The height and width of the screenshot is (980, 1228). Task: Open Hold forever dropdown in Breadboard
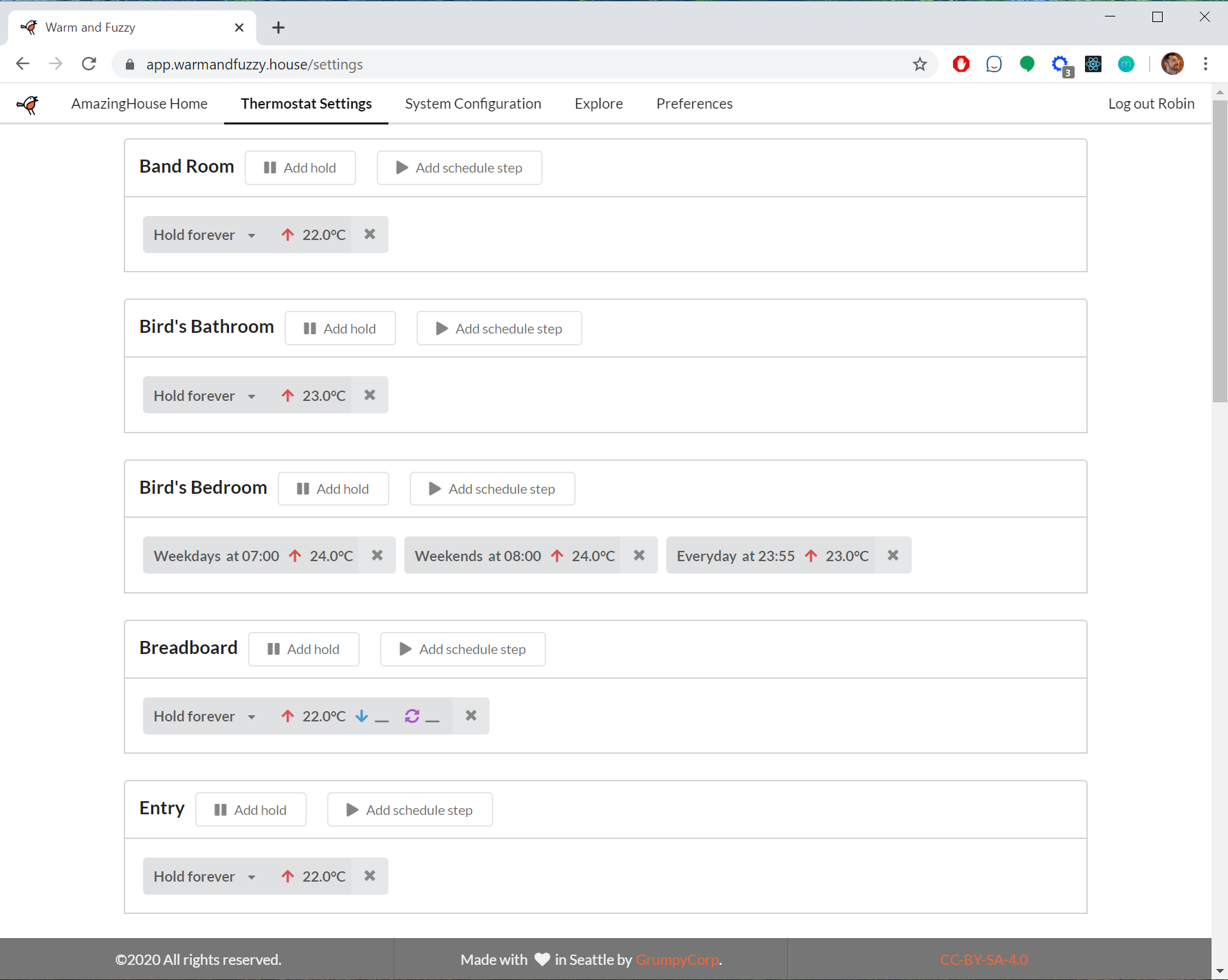coord(252,717)
